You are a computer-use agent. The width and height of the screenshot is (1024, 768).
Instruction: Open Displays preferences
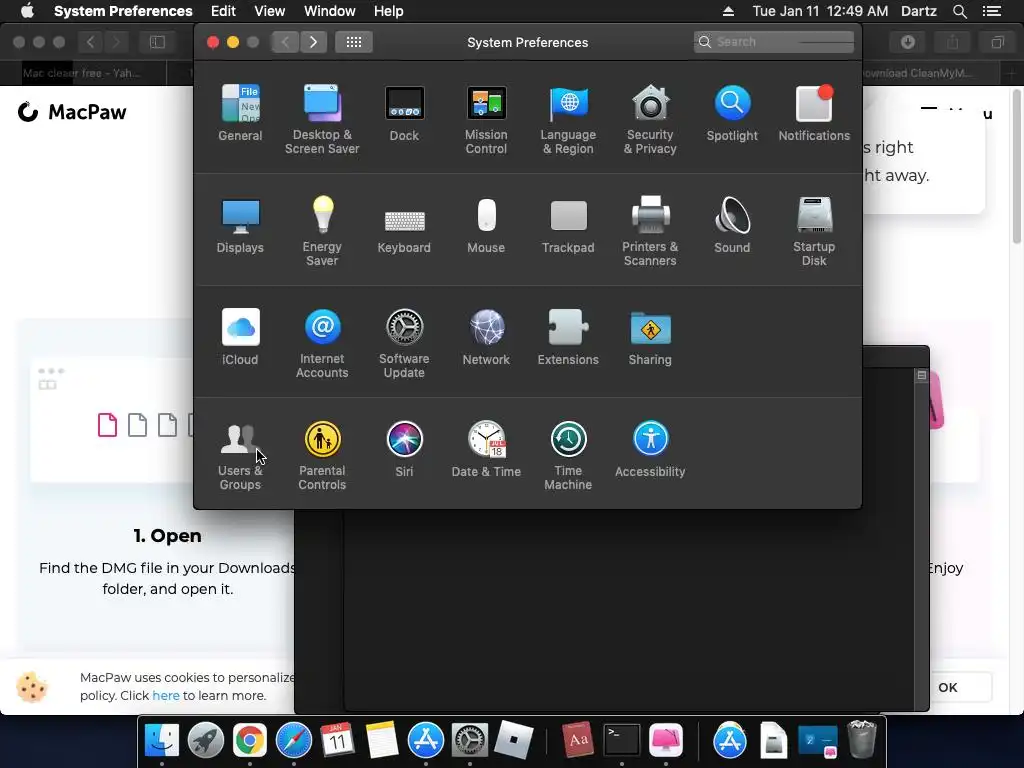click(240, 225)
